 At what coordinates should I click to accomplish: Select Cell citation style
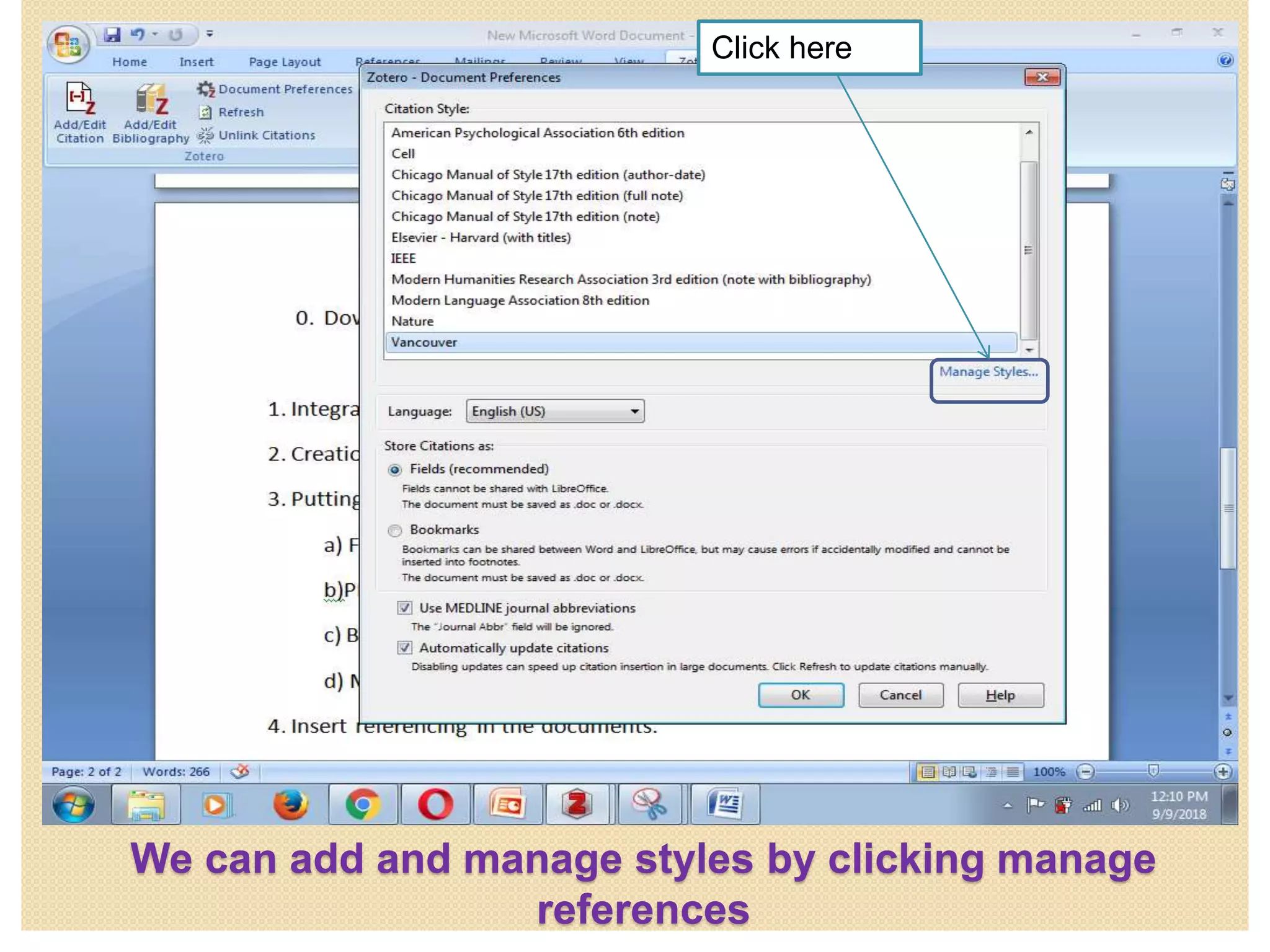tap(701, 154)
